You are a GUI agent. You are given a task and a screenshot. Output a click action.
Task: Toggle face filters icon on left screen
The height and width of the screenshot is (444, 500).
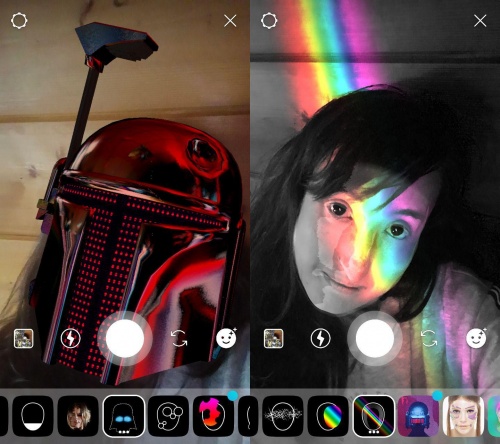click(x=226, y=338)
